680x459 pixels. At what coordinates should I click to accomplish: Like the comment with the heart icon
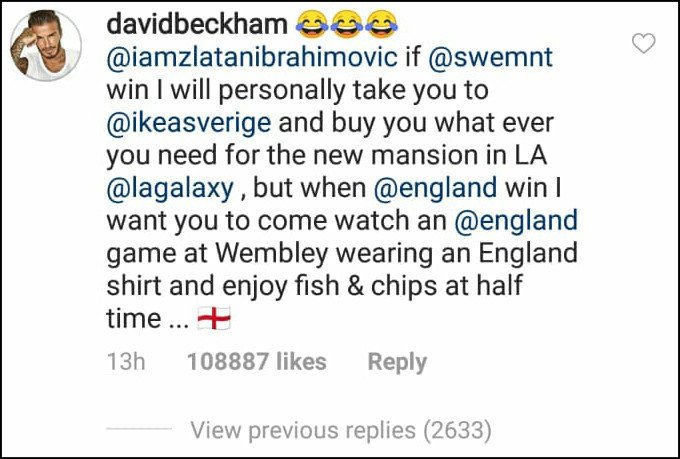tap(644, 43)
